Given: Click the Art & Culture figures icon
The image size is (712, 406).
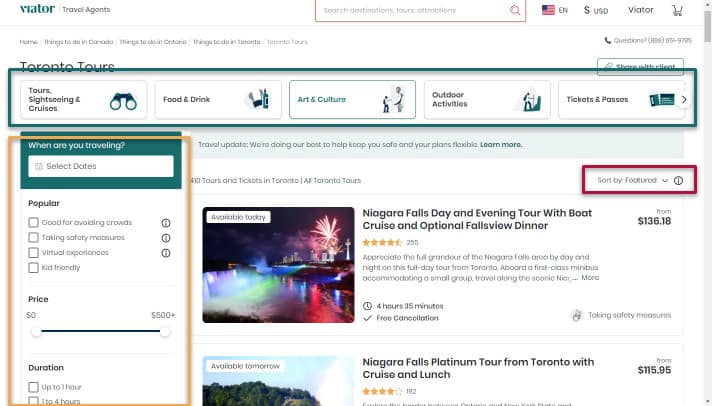Looking at the screenshot, I should pyautogui.click(x=393, y=99).
